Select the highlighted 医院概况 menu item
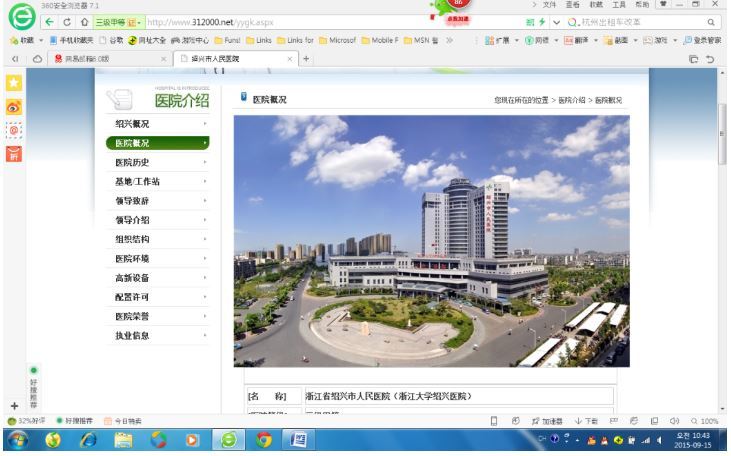This screenshot has height=456, width=731. [x=158, y=143]
